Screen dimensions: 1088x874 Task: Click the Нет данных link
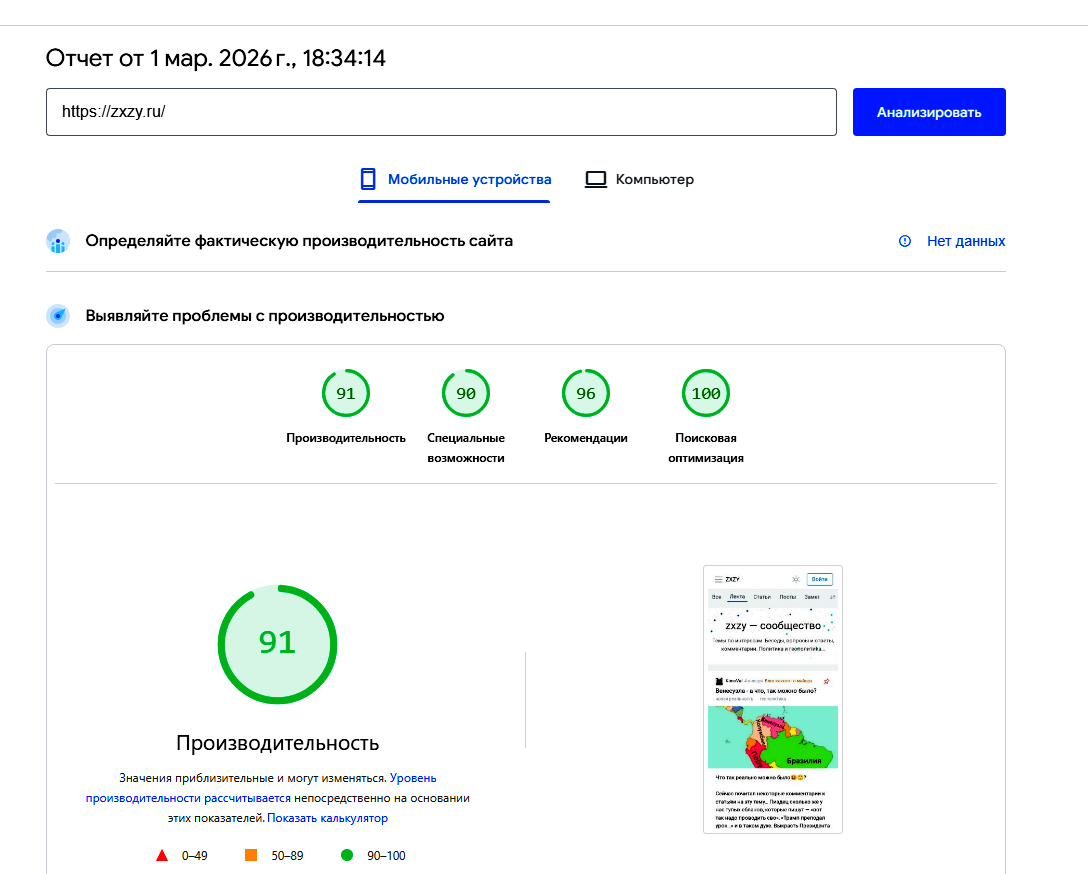coord(965,241)
